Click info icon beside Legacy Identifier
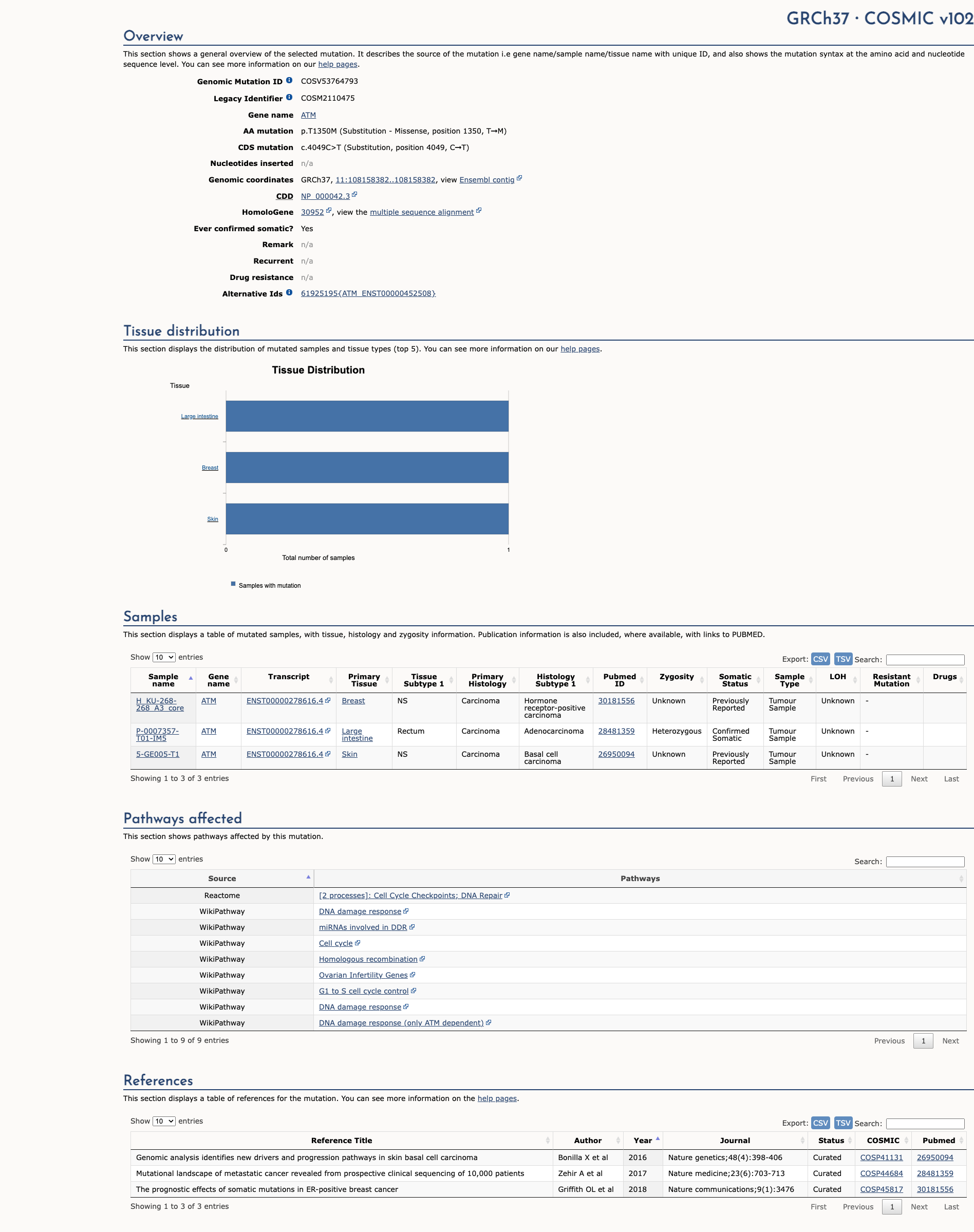Viewport: 974px width, 1232px height. [289, 98]
